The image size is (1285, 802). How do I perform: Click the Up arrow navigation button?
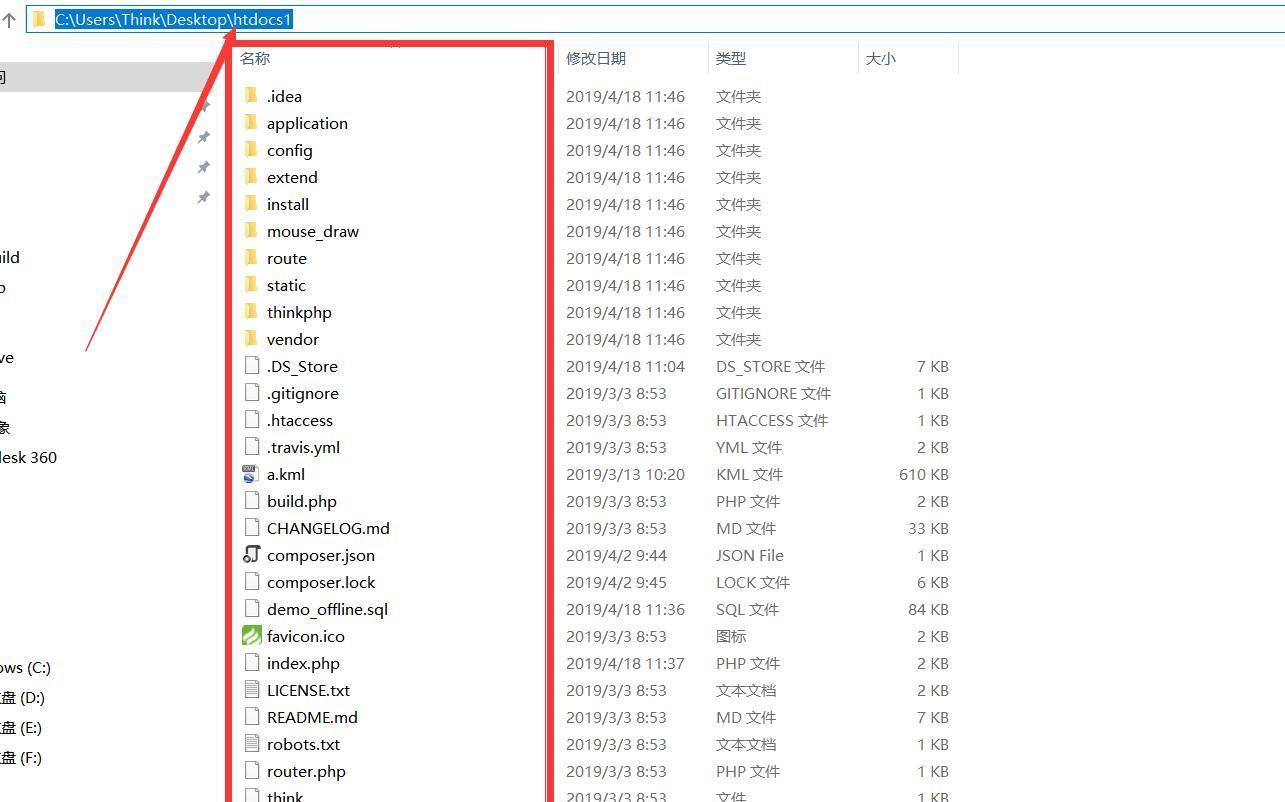coord(9,19)
